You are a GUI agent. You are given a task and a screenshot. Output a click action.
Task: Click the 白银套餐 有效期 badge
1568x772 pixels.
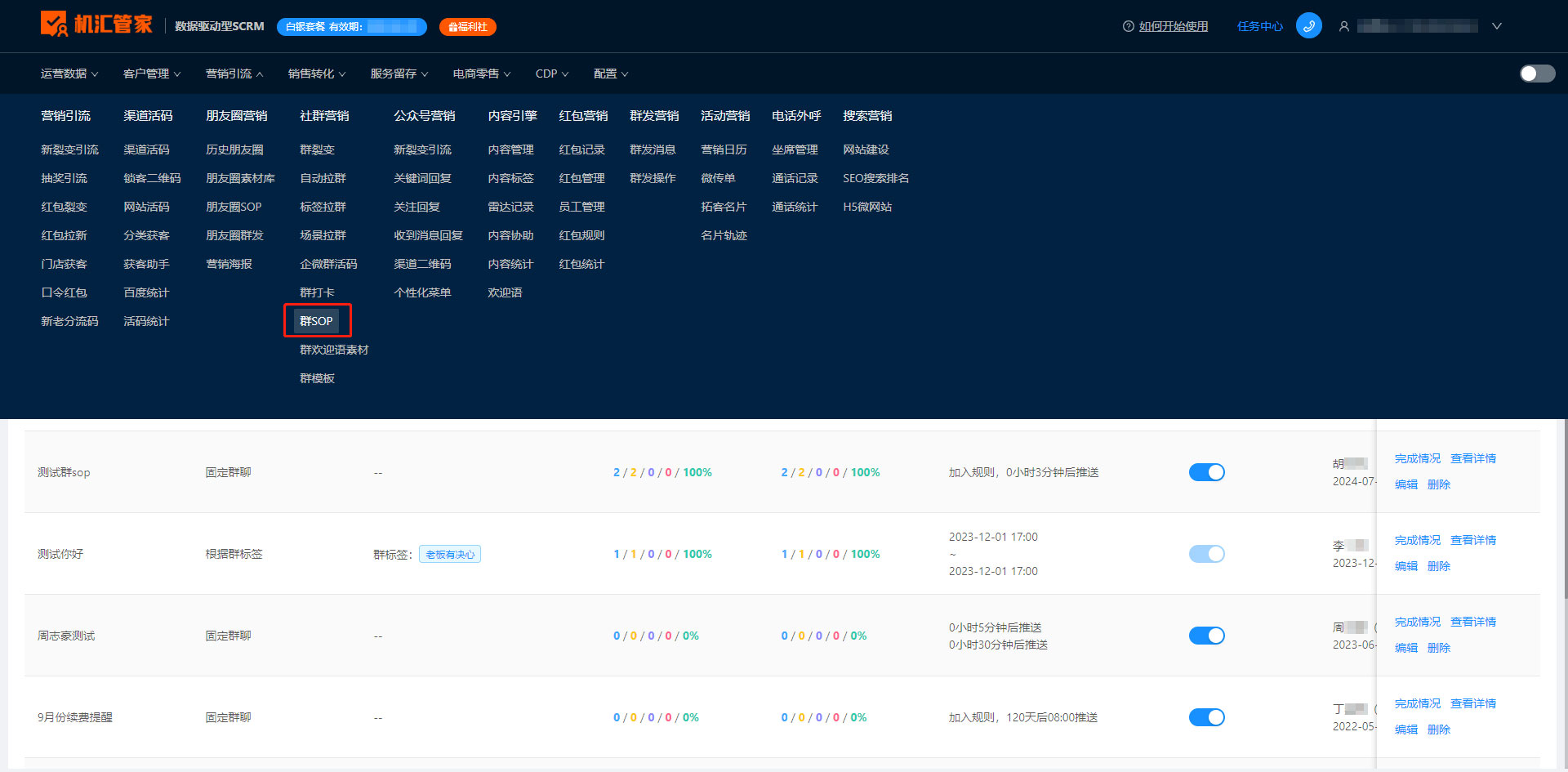352,27
